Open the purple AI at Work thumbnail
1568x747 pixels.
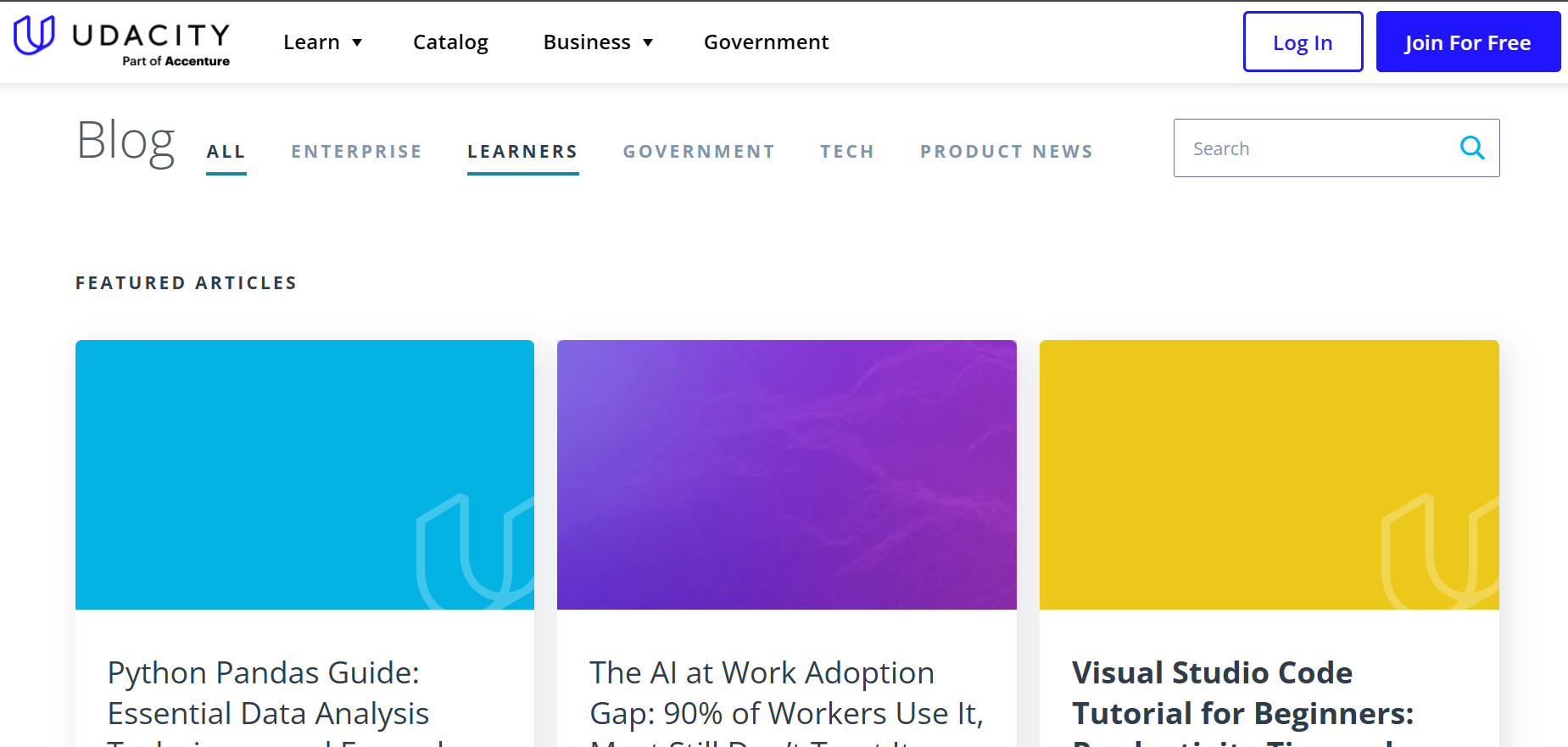click(786, 474)
